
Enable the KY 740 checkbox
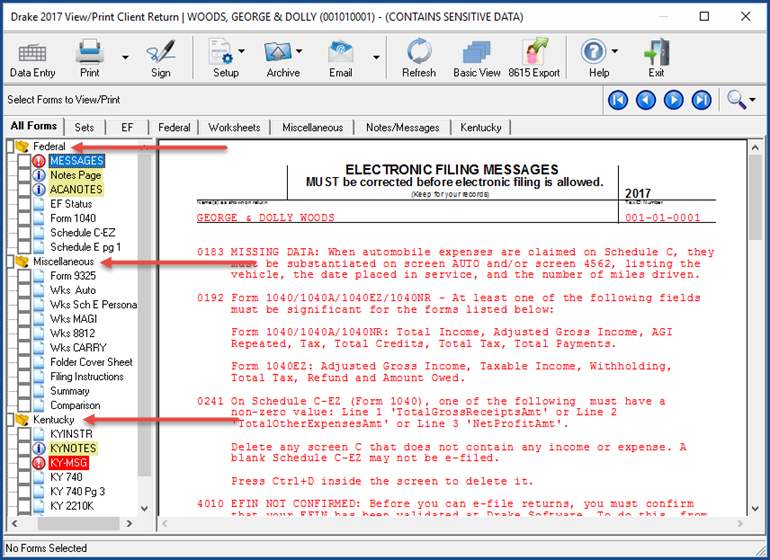[x=25, y=477]
